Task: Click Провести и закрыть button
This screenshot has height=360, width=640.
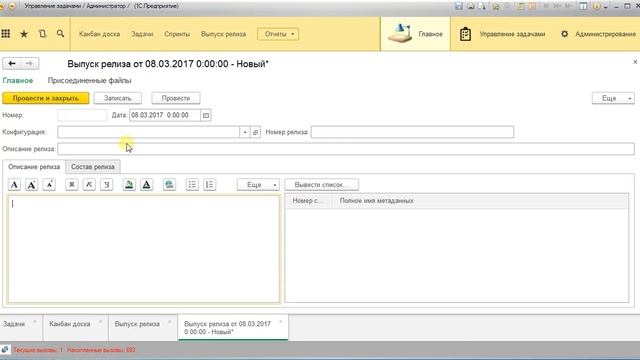Action: point(46,98)
